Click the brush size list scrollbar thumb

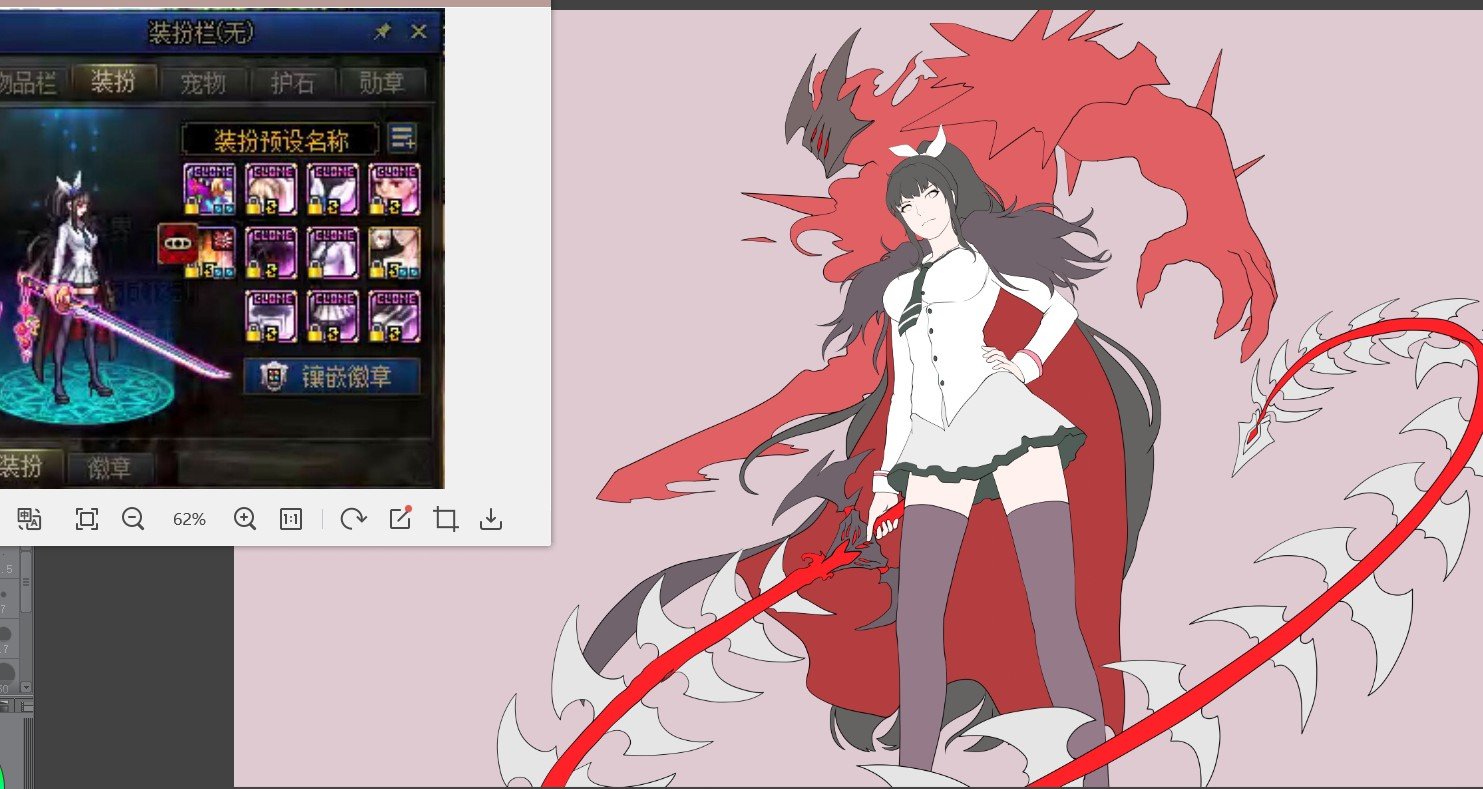pyautogui.click(x=26, y=580)
